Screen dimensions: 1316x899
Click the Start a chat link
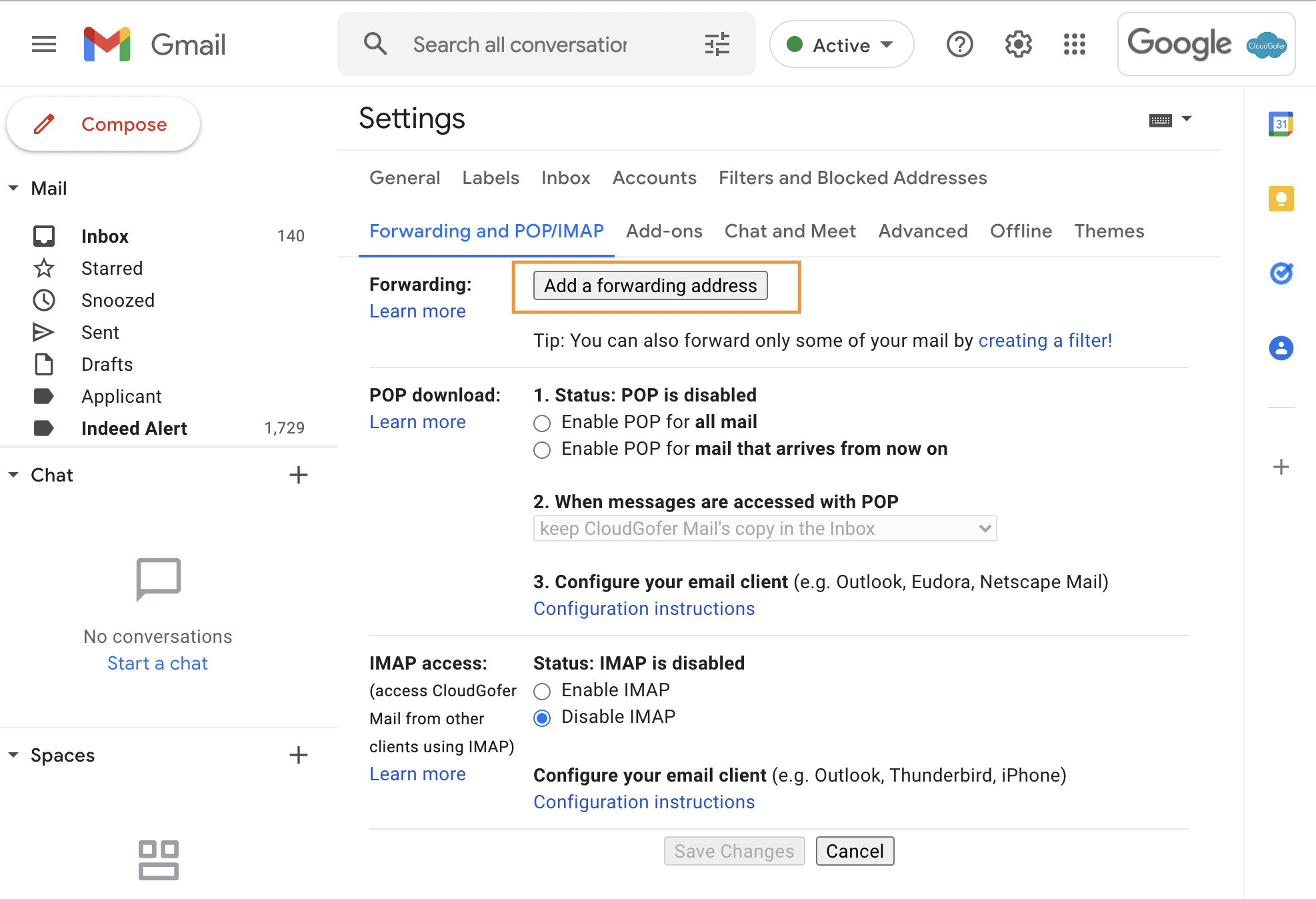coord(158,664)
